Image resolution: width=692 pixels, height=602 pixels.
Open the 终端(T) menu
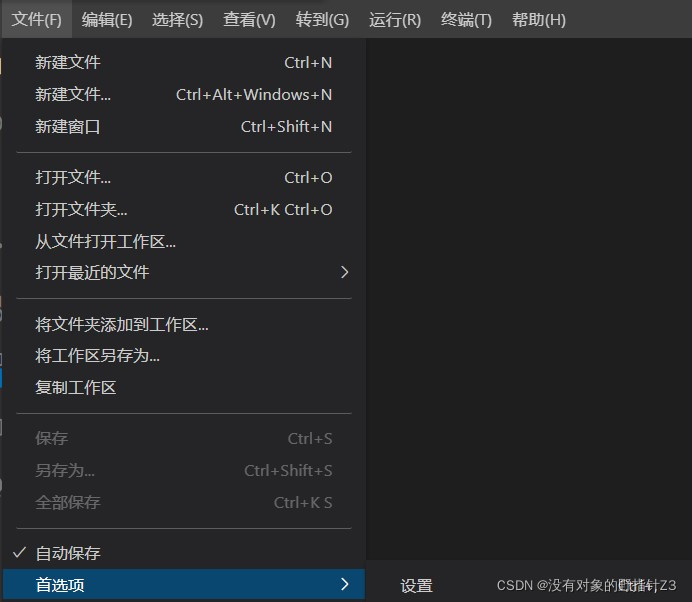point(466,19)
